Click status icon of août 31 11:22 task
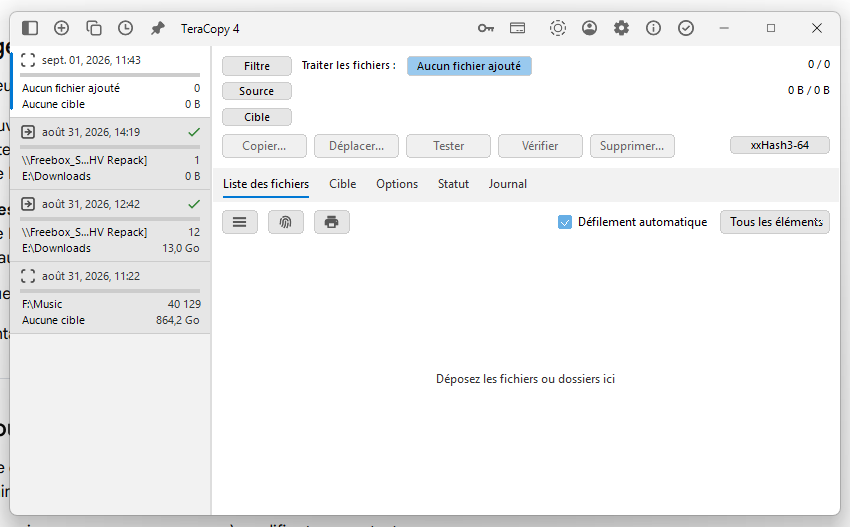The width and height of the screenshot is (850, 527). (x=28, y=276)
